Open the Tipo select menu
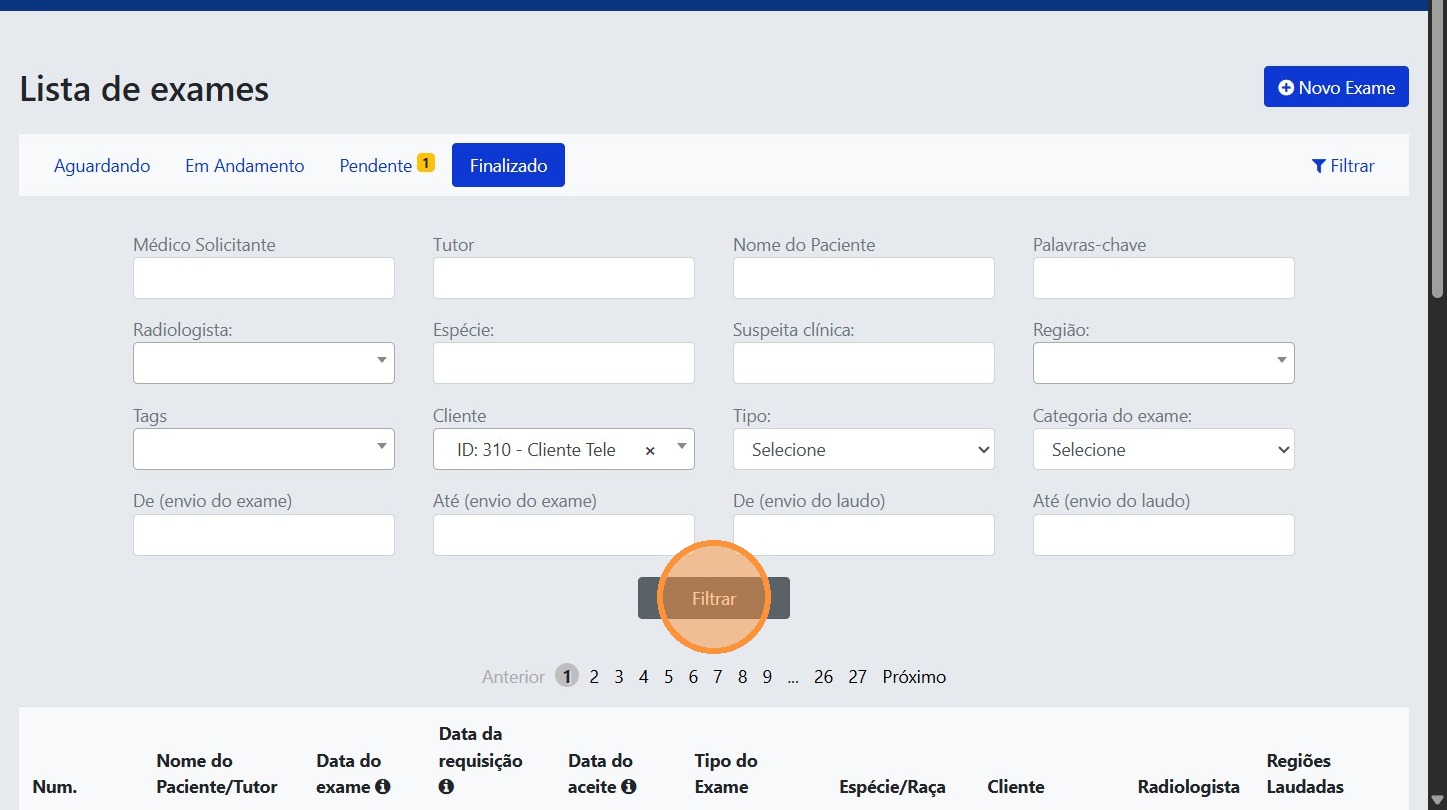This screenshot has height=810, width=1447. 863,450
